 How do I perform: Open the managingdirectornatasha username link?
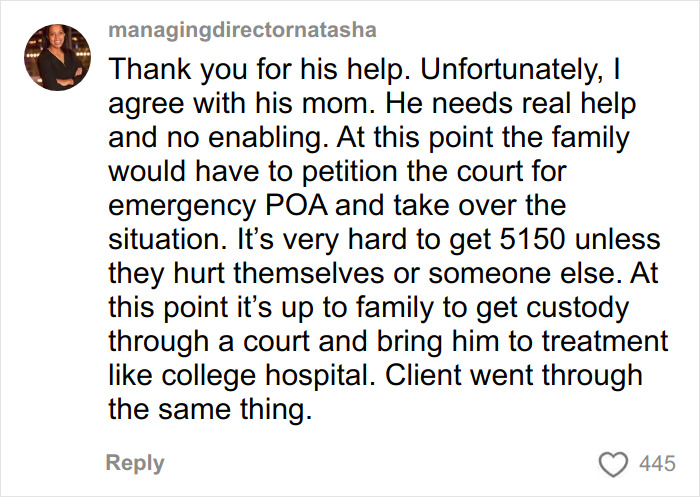[x=241, y=30]
